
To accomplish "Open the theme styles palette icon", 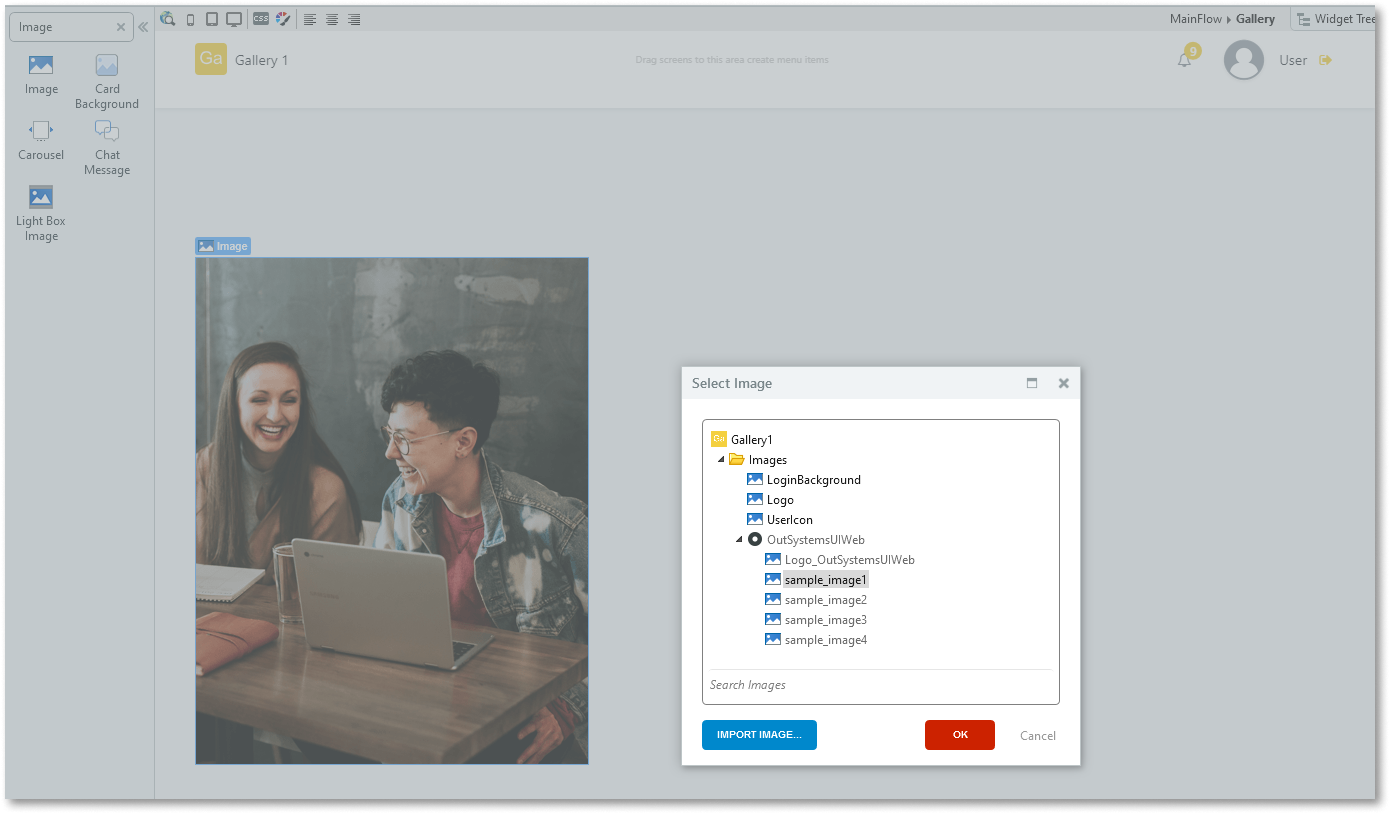I will [x=283, y=18].
